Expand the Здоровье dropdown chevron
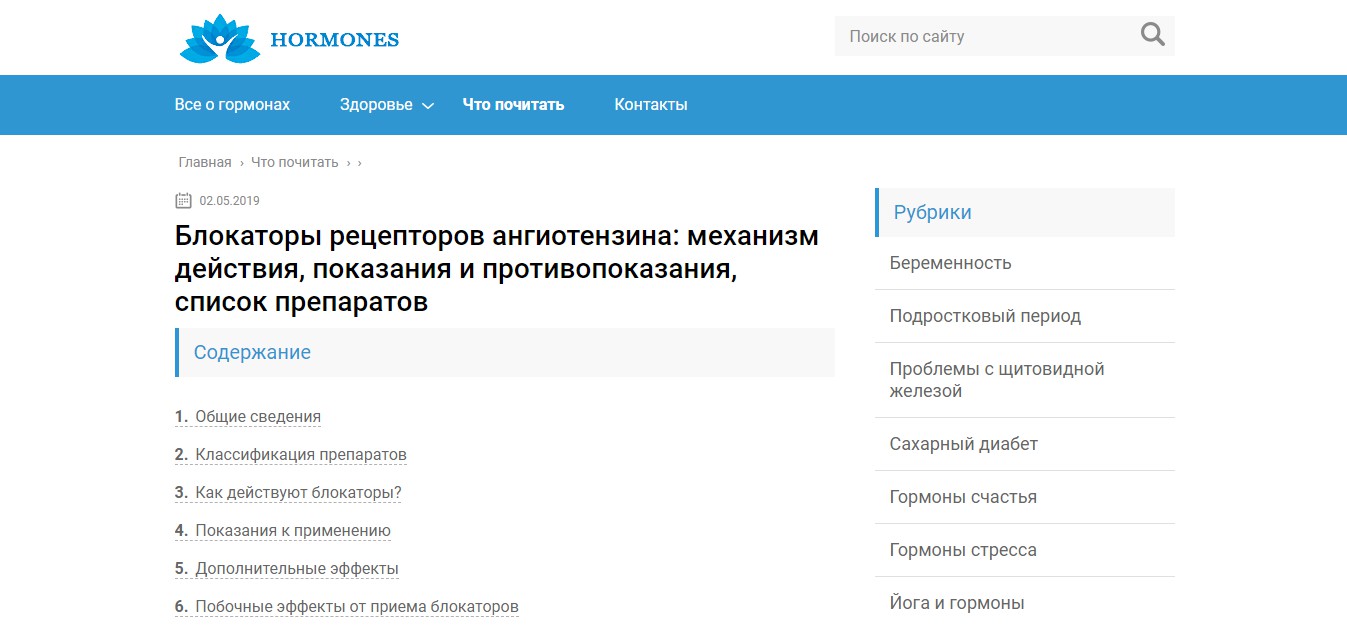 point(428,106)
